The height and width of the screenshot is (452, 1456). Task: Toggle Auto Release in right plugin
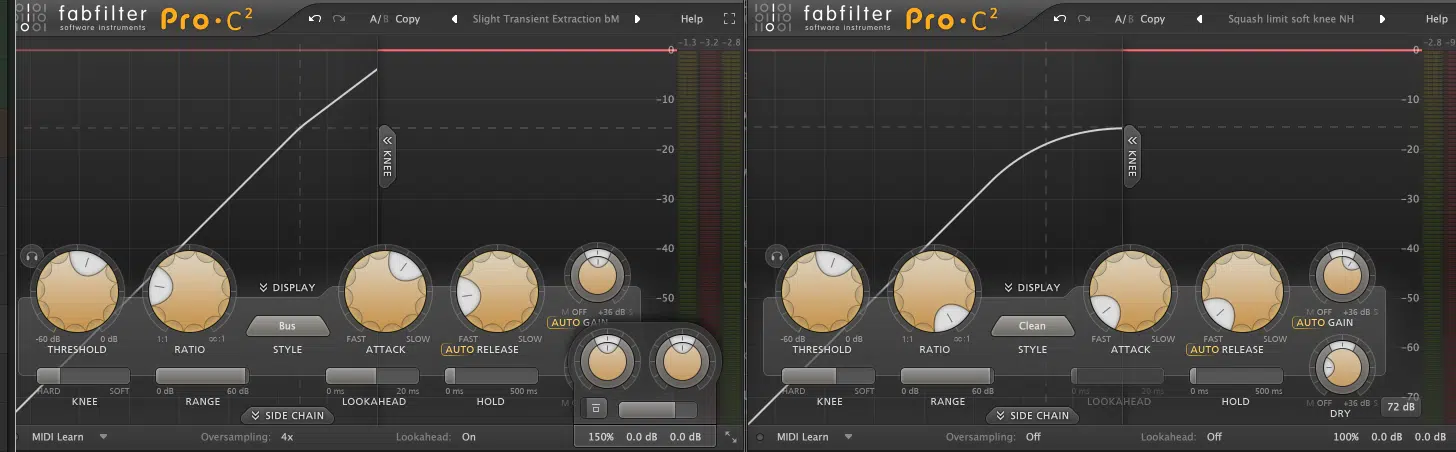click(x=1204, y=350)
